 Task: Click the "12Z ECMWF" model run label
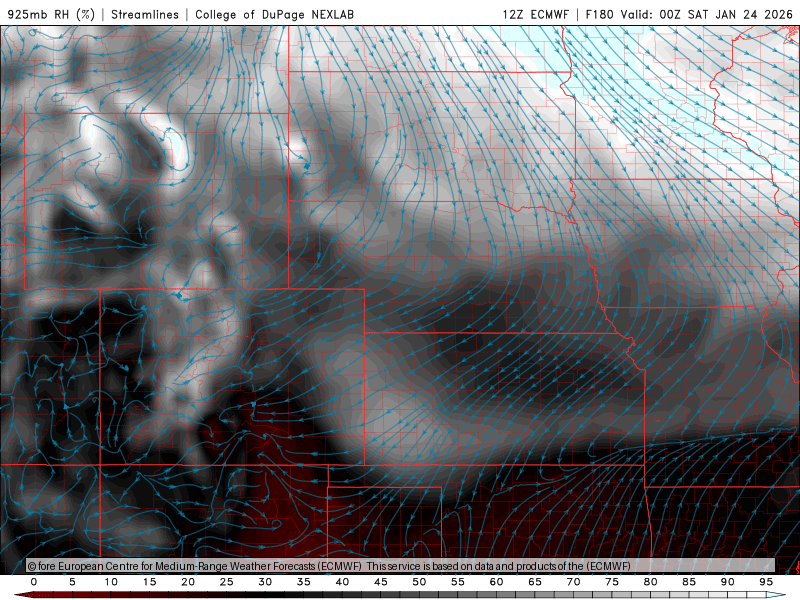pyautogui.click(x=535, y=14)
